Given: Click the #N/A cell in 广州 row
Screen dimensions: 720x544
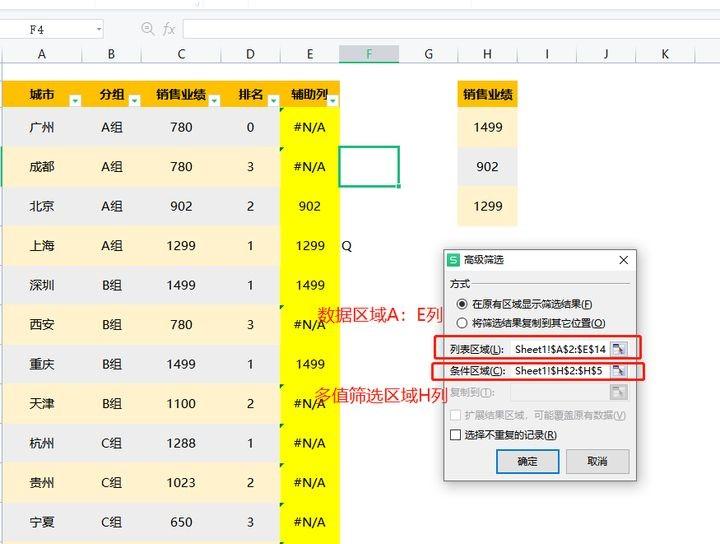Looking at the screenshot, I should [x=310, y=127].
